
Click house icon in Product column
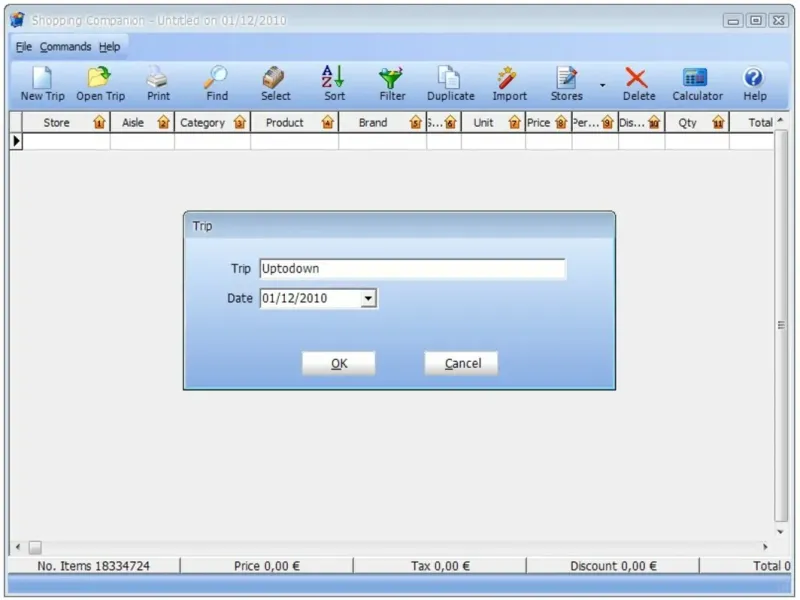[x=328, y=122]
